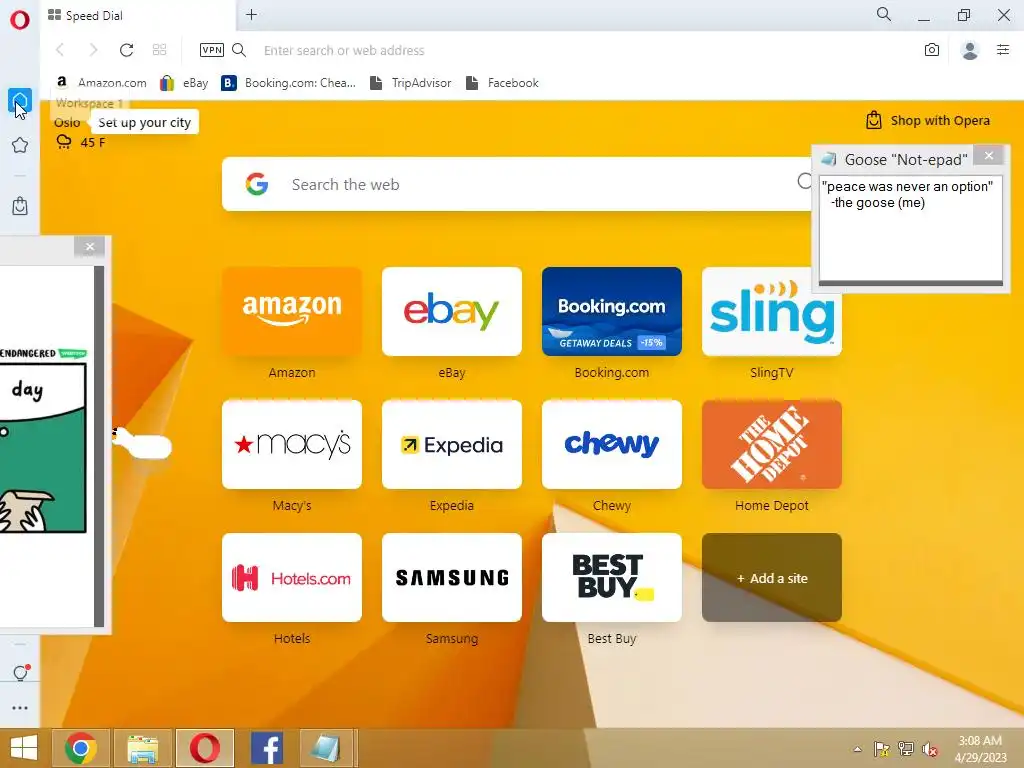Click Set up your city button
1024x768 pixels.
[144, 122]
